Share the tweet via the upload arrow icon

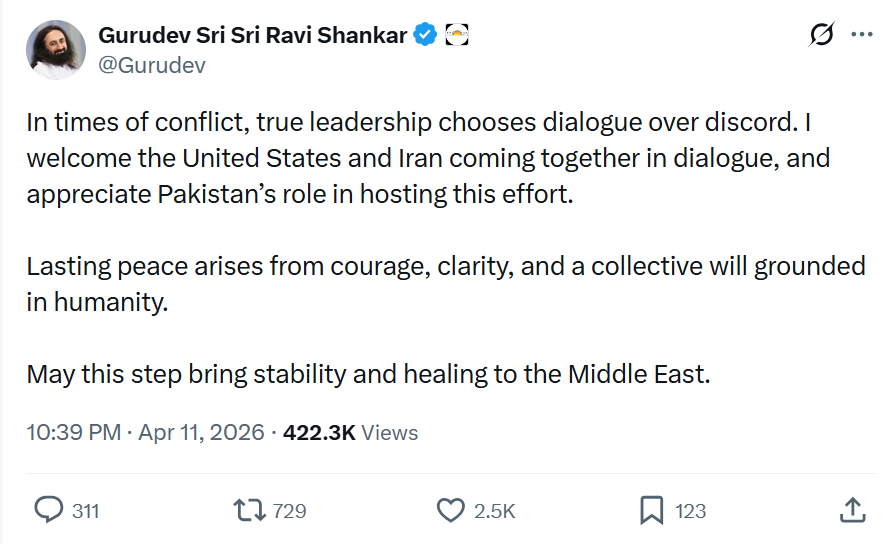(850, 510)
